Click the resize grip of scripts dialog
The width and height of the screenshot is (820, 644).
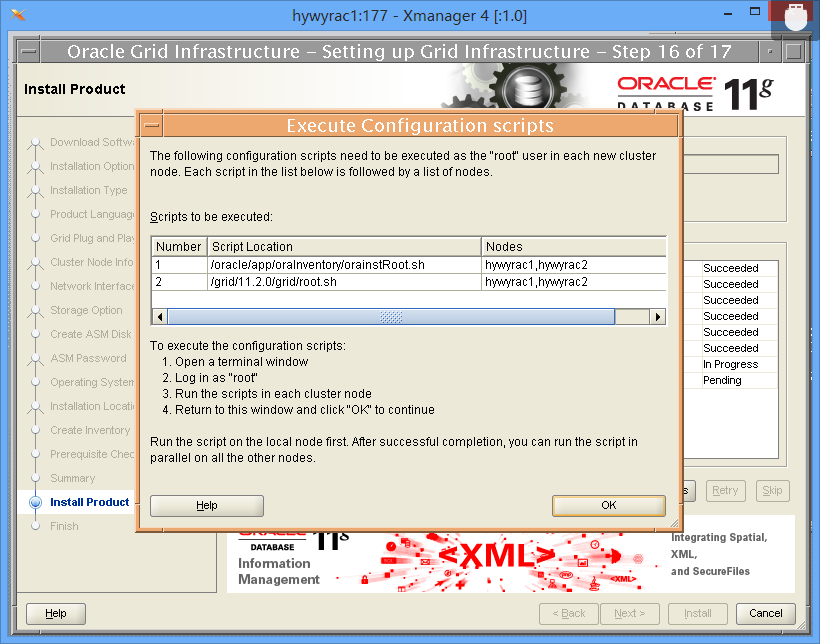pos(674,523)
